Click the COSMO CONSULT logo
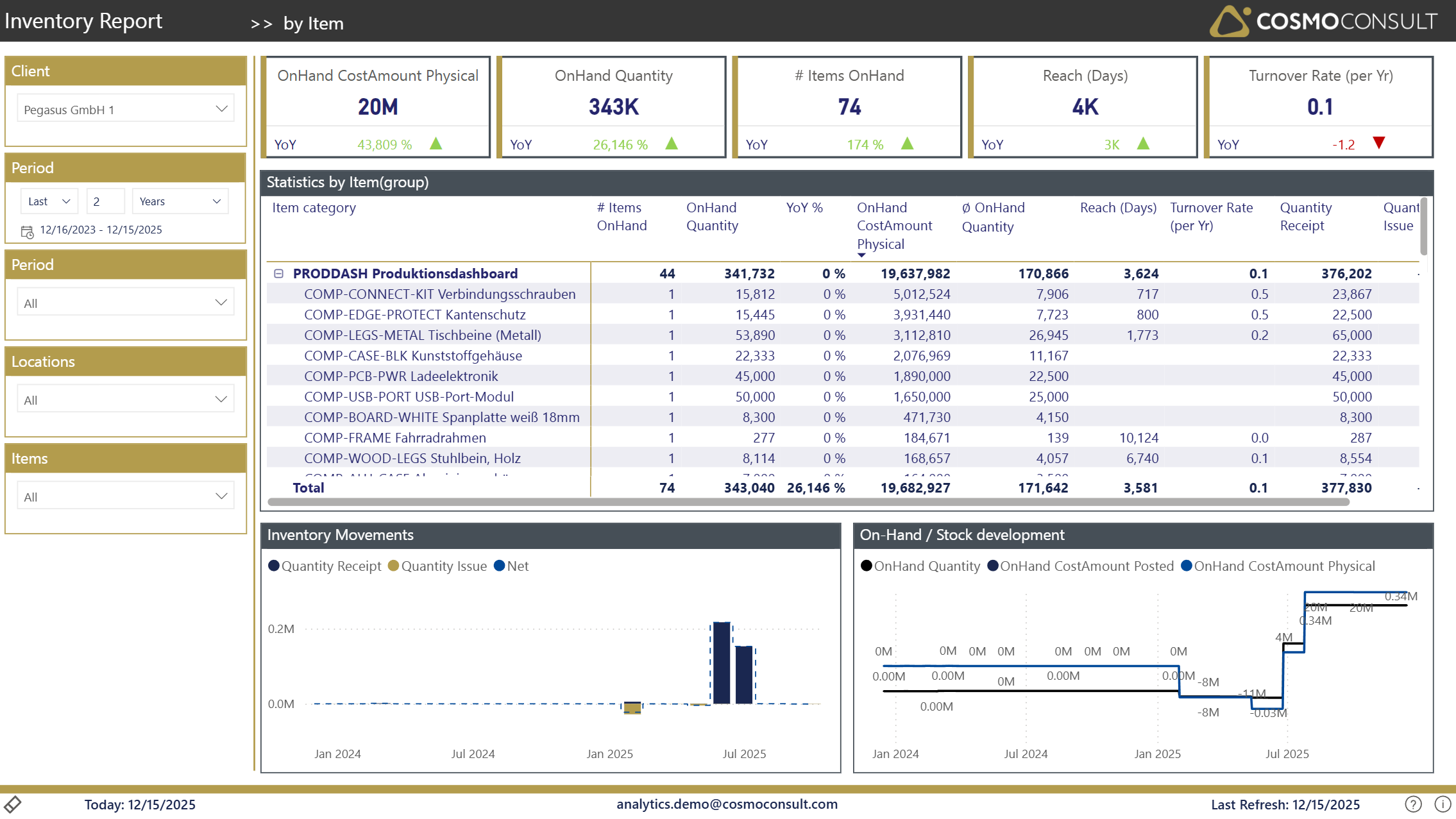Image resolution: width=1456 pixels, height=819 pixels. (x=1323, y=21)
